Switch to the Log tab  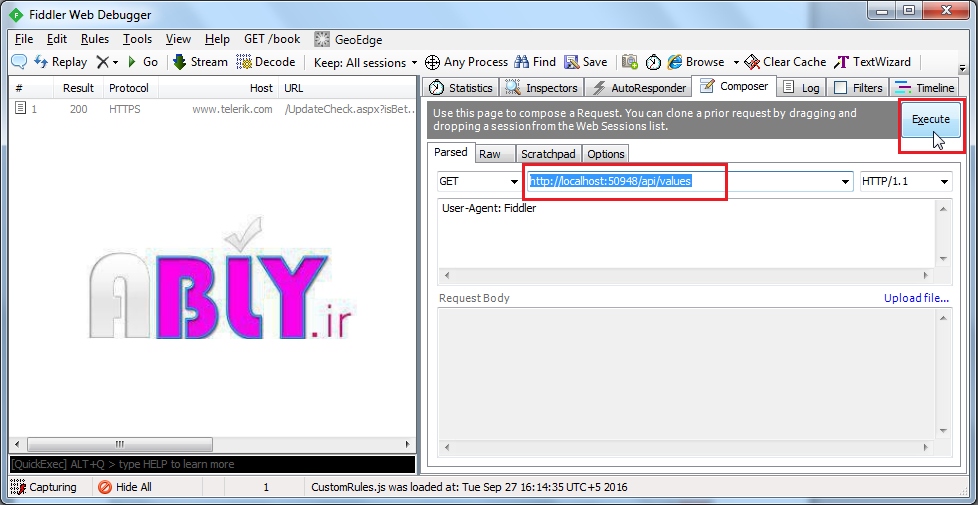tap(801, 88)
